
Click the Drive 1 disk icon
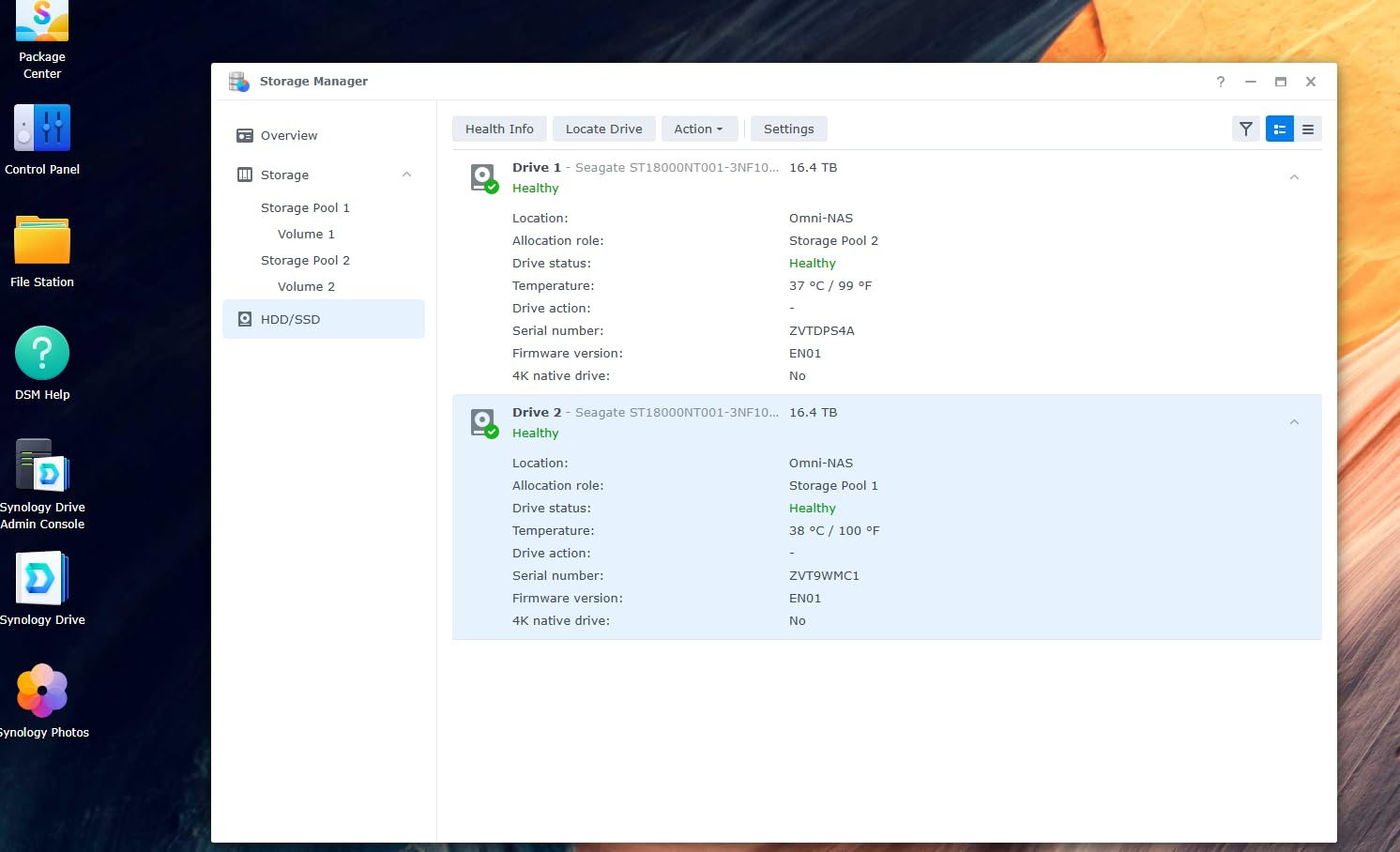pos(483,178)
